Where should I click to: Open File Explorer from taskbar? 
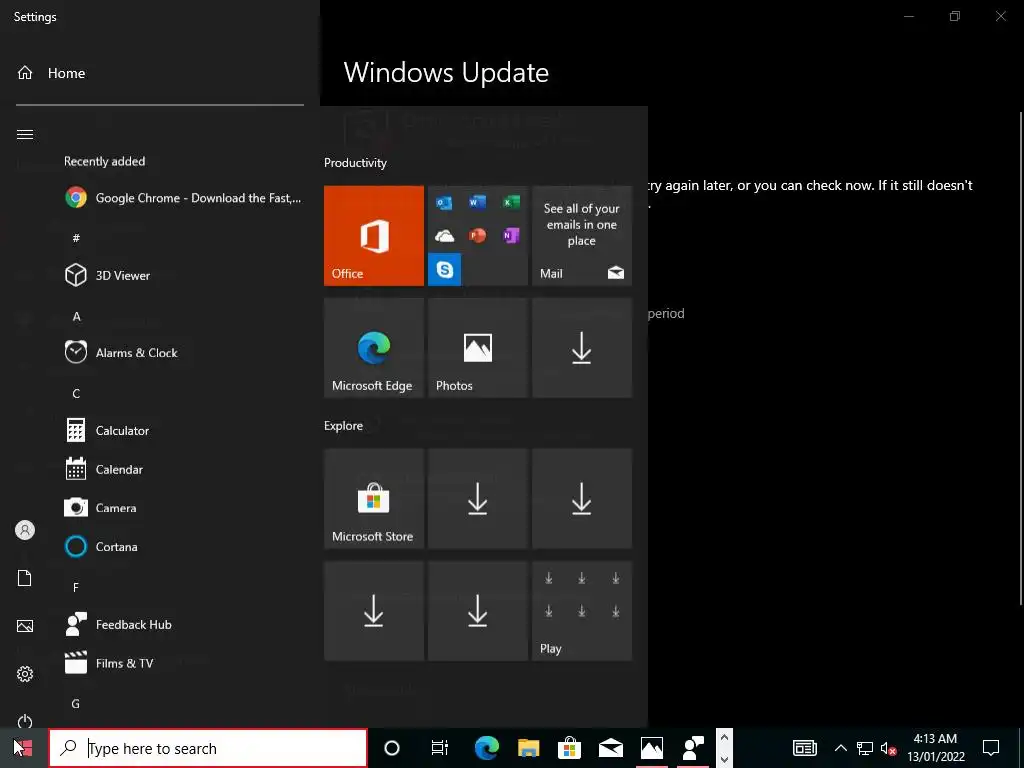[528, 748]
